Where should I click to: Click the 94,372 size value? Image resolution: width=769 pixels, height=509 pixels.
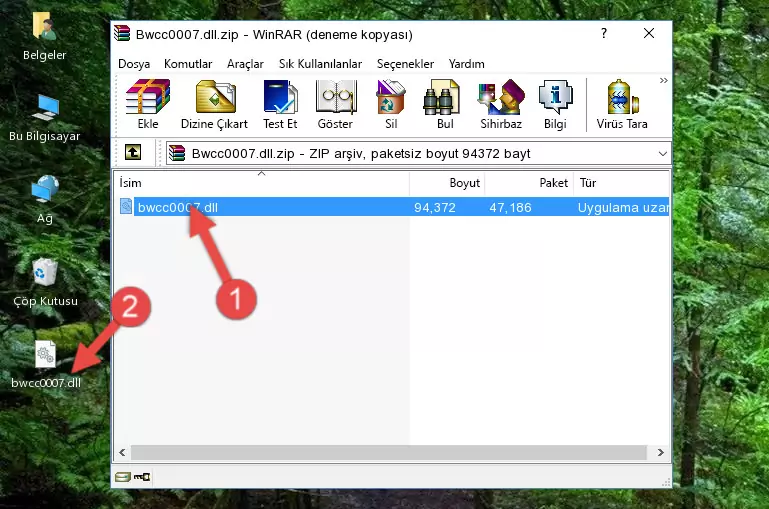coord(435,207)
